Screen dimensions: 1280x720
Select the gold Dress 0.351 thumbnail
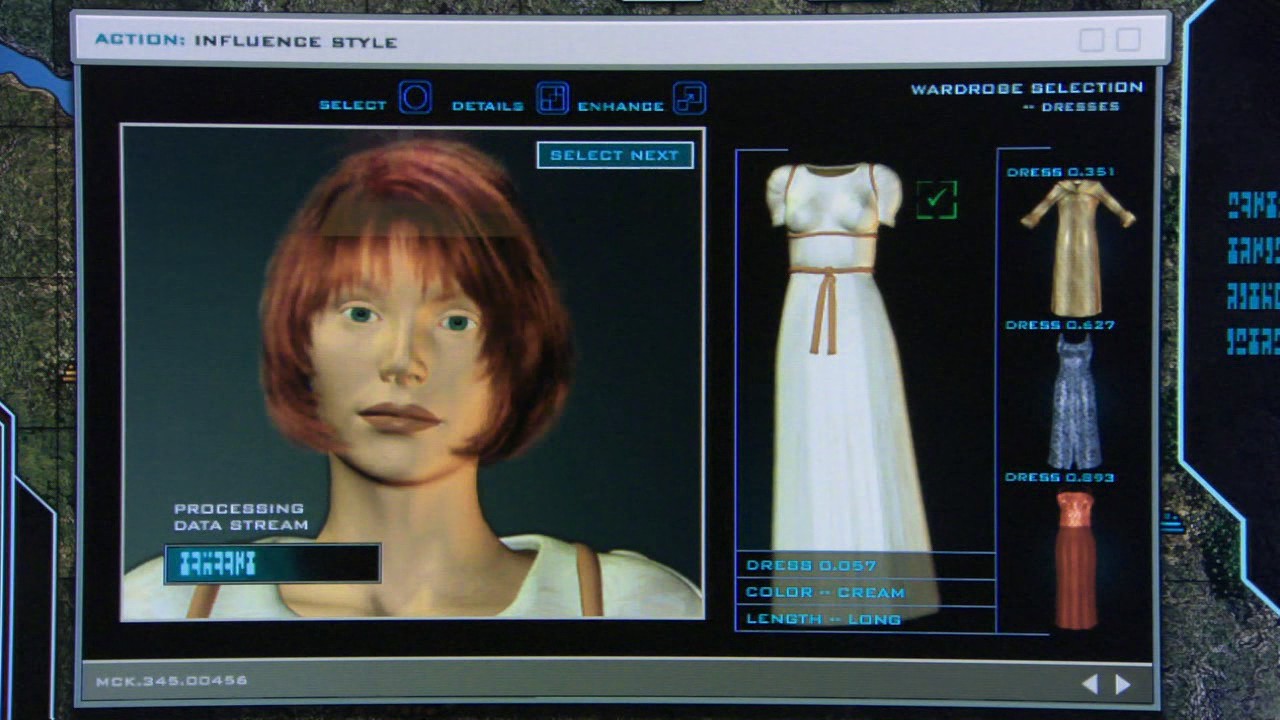pos(1077,249)
